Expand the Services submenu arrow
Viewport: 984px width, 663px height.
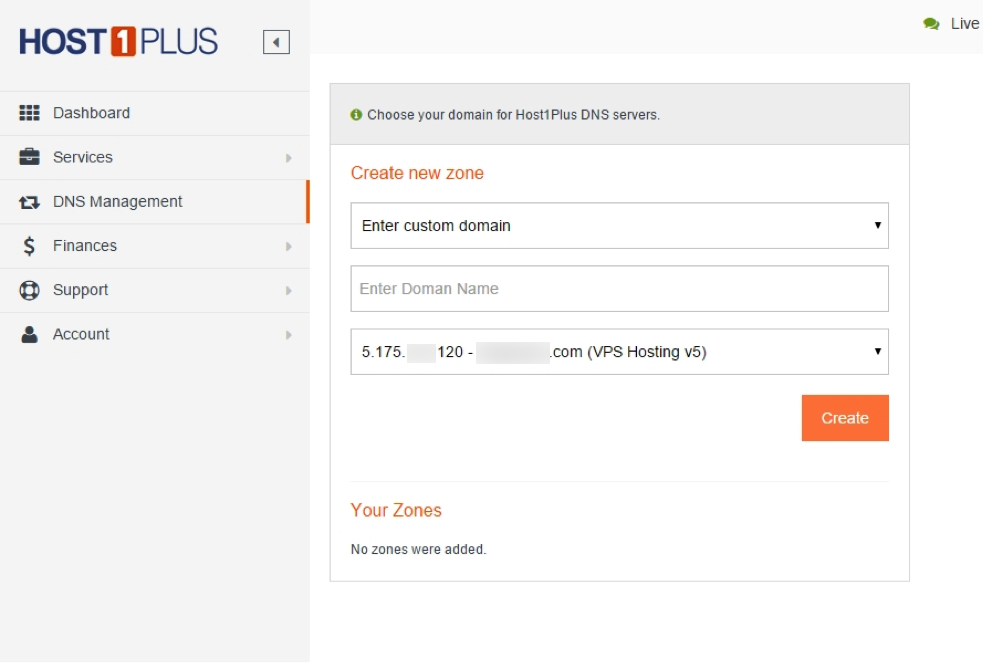coord(289,158)
